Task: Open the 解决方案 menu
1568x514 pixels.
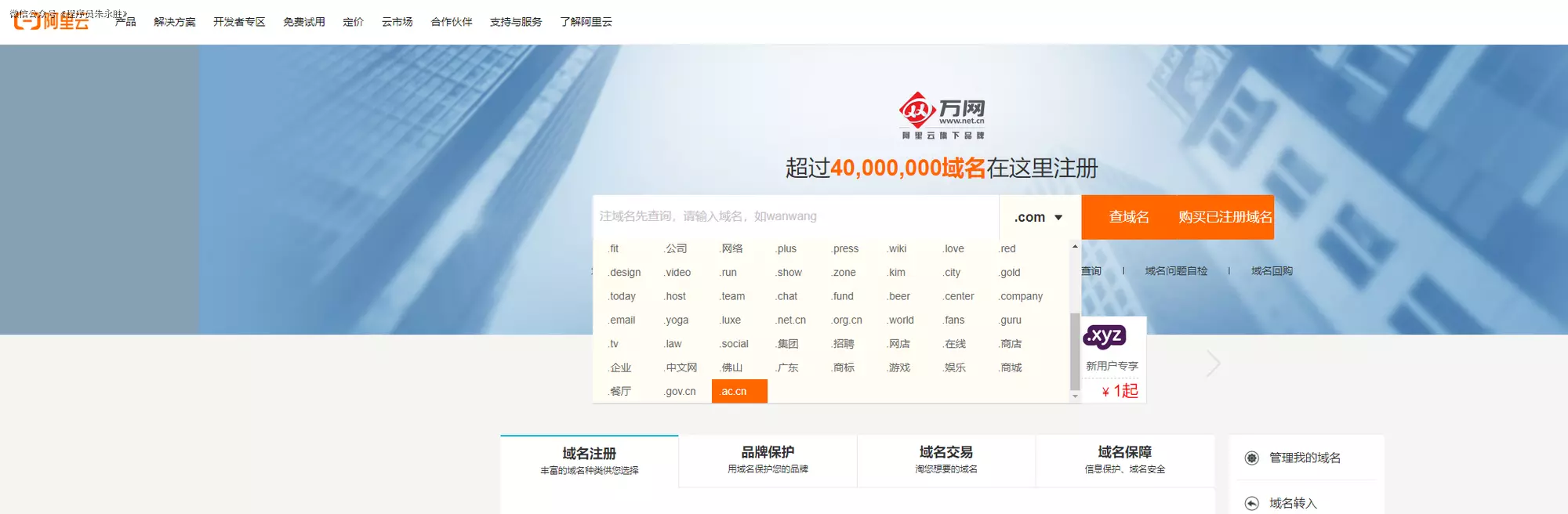Action: [175, 22]
